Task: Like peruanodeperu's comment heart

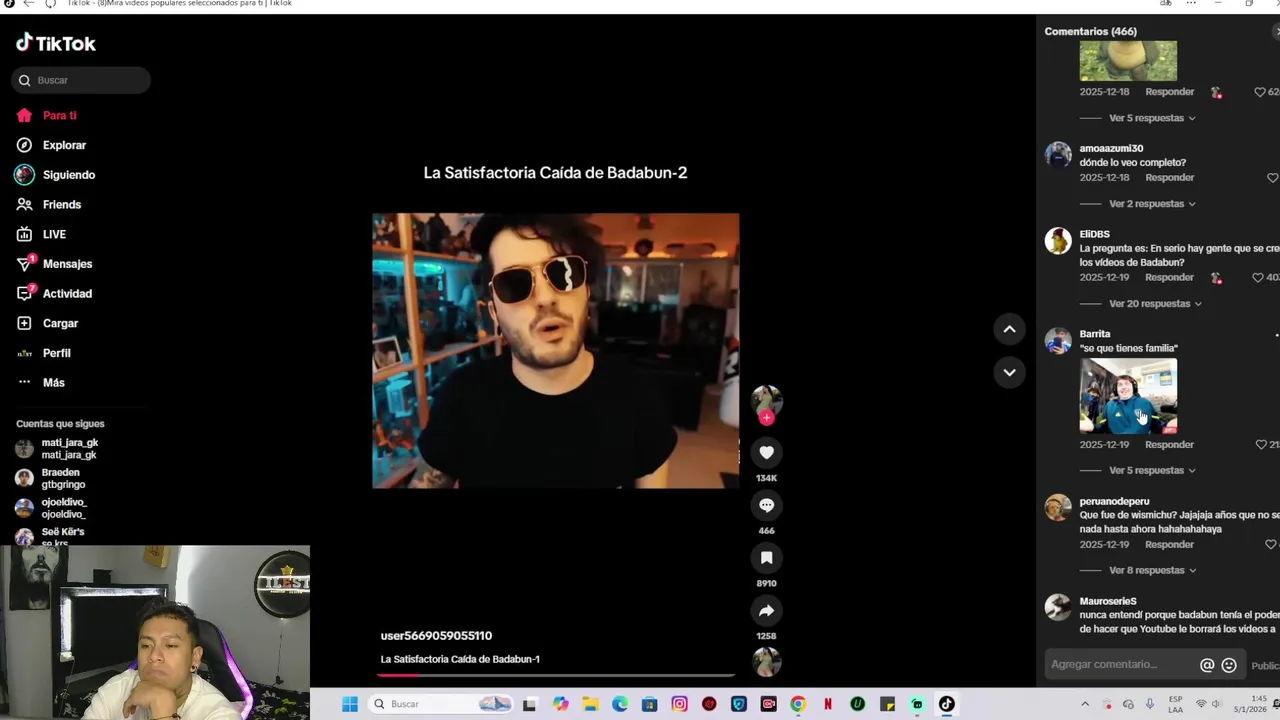Action: coord(1271,545)
